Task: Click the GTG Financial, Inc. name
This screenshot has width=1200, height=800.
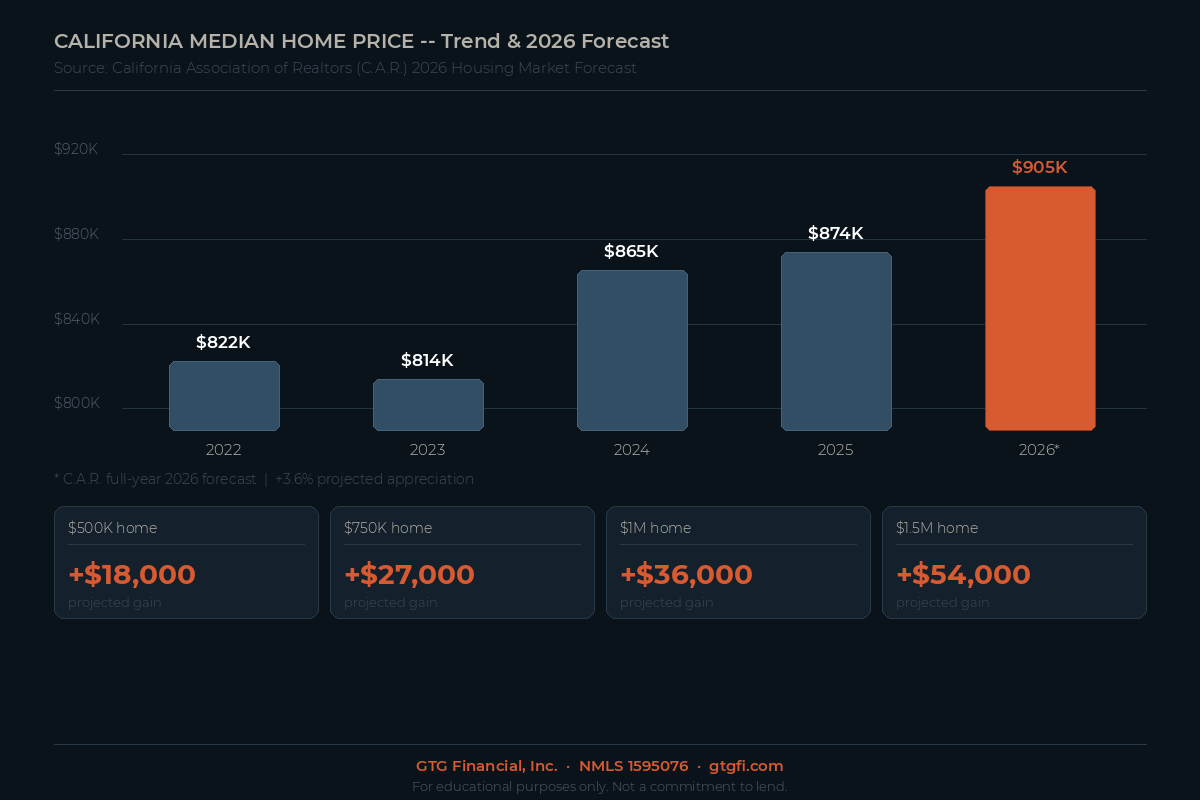Action: (x=487, y=766)
